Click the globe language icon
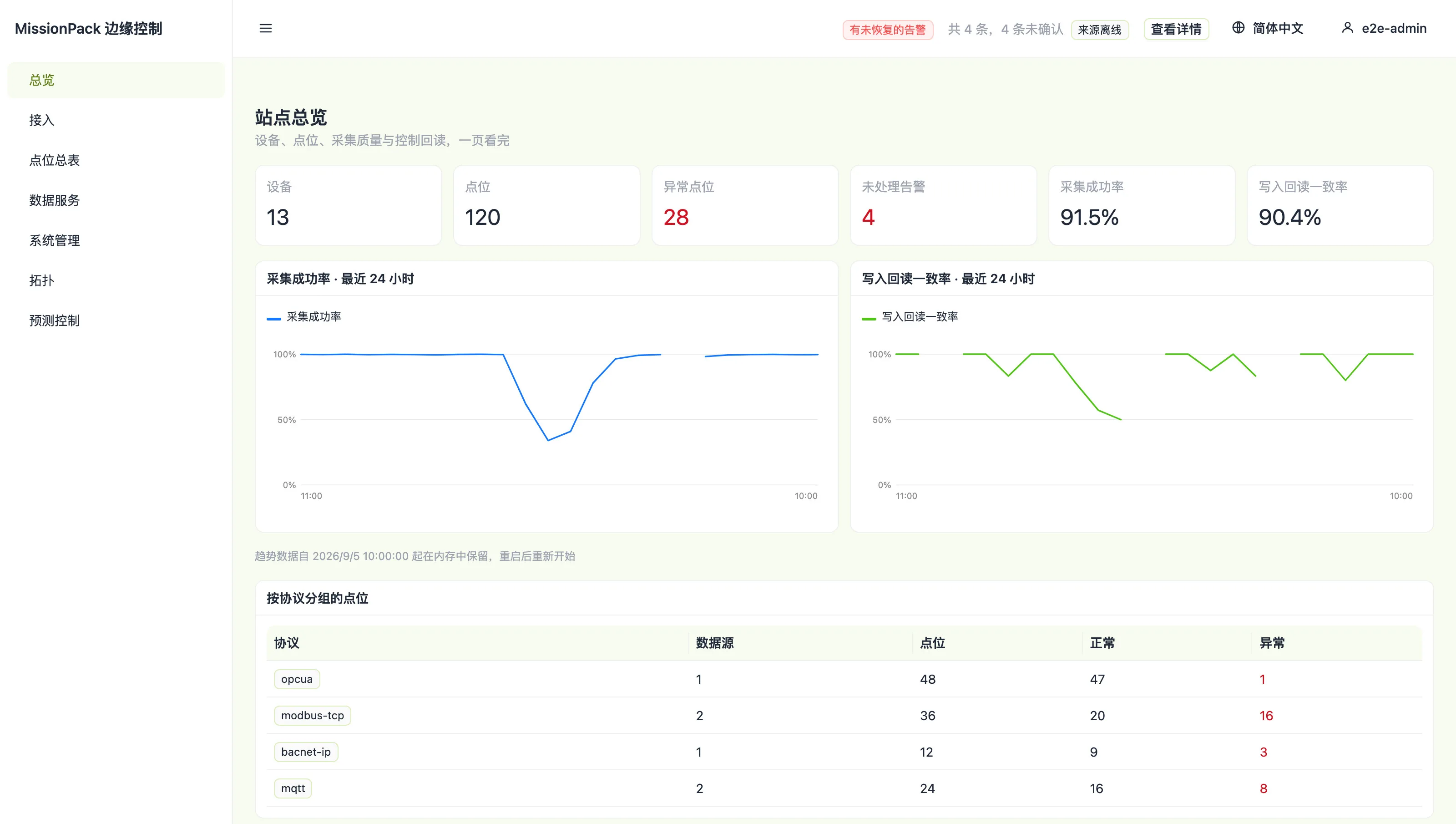The width and height of the screenshot is (1456, 824). click(1238, 28)
